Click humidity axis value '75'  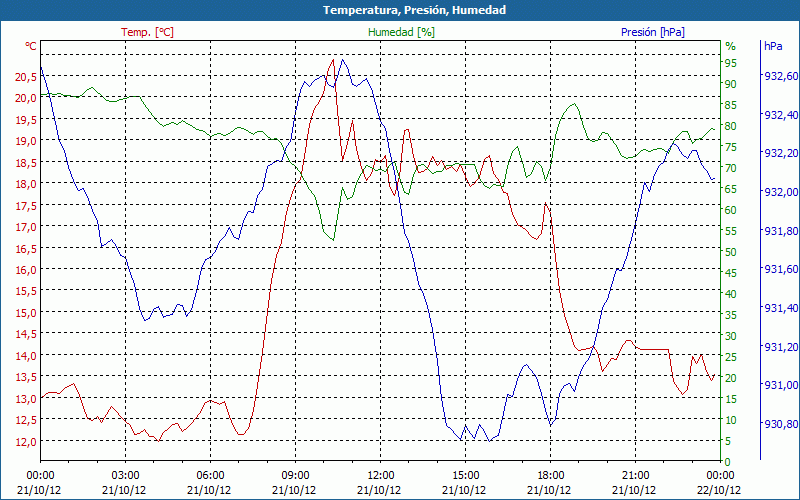click(x=730, y=147)
